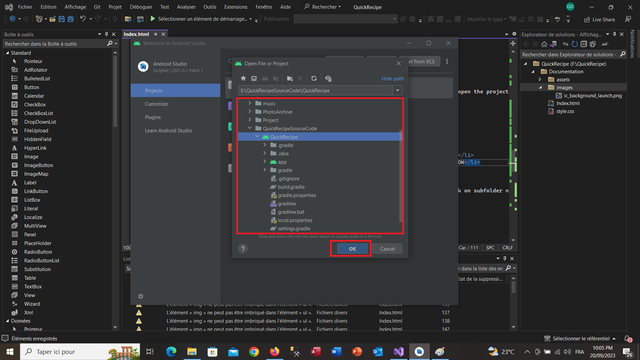Collapse the QuickRecipeSourceCode folder
This screenshot has width=640, height=360.
(x=250, y=128)
